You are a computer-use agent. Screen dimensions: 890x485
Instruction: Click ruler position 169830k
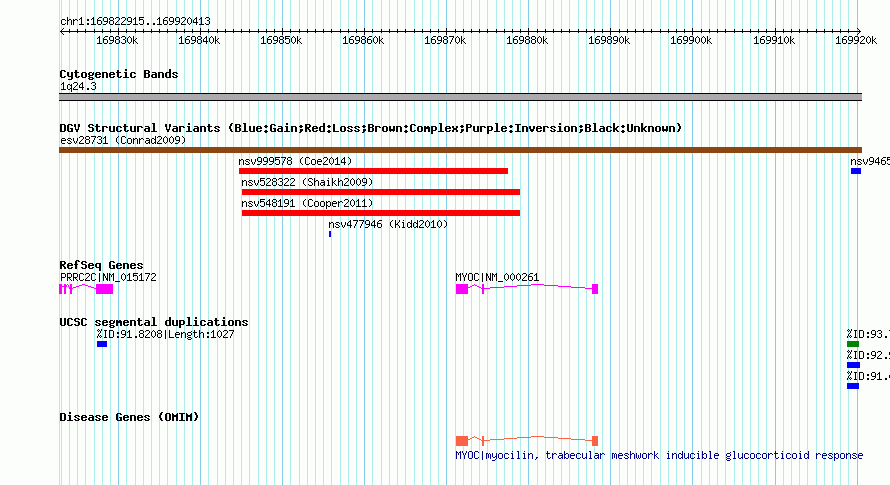117,40
